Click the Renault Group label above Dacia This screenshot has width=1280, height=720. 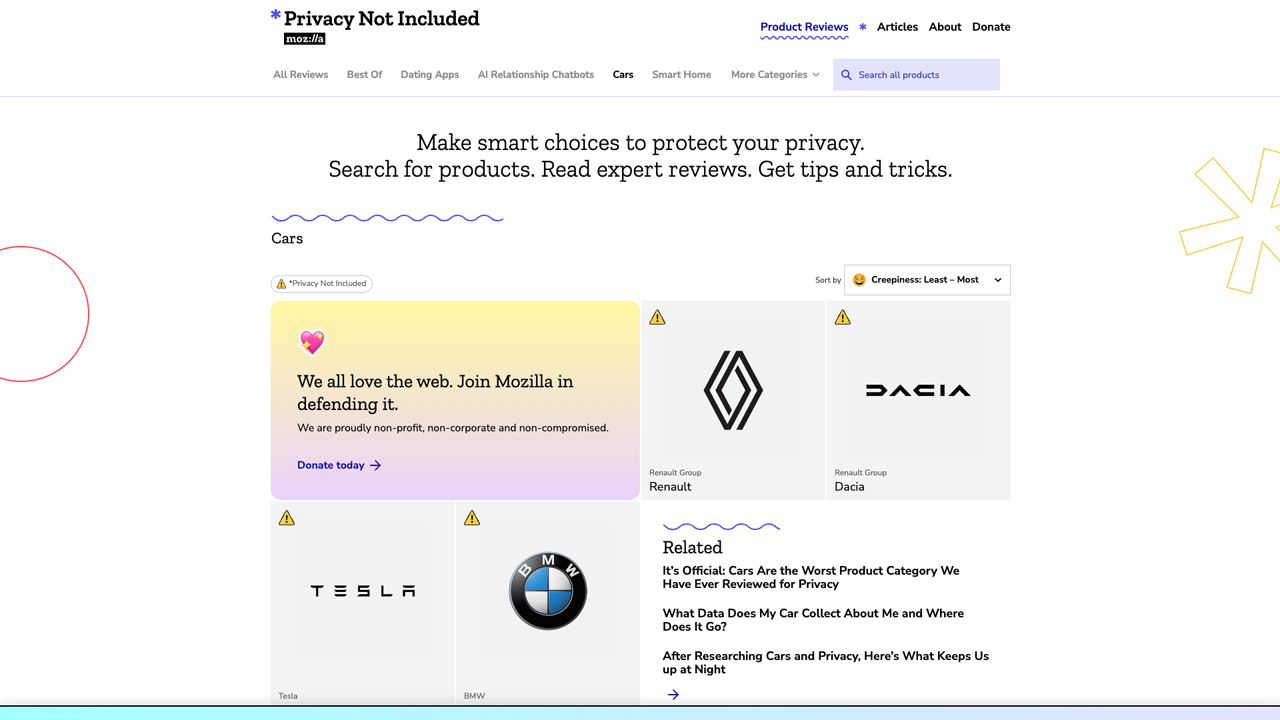coord(861,473)
